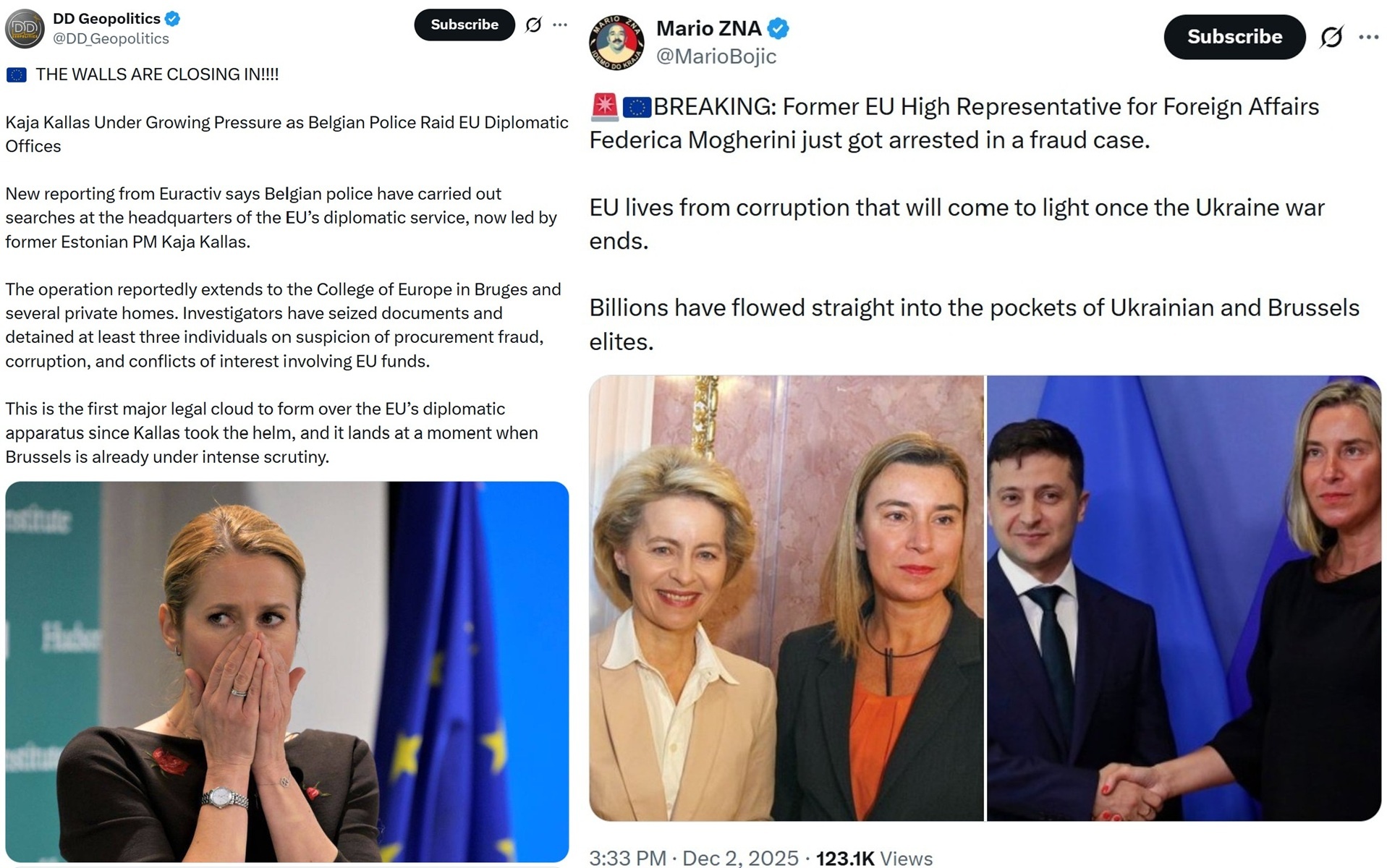Open more options on DD Geopolitics post
Viewport: 1387px width, 868px height.
(560, 25)
